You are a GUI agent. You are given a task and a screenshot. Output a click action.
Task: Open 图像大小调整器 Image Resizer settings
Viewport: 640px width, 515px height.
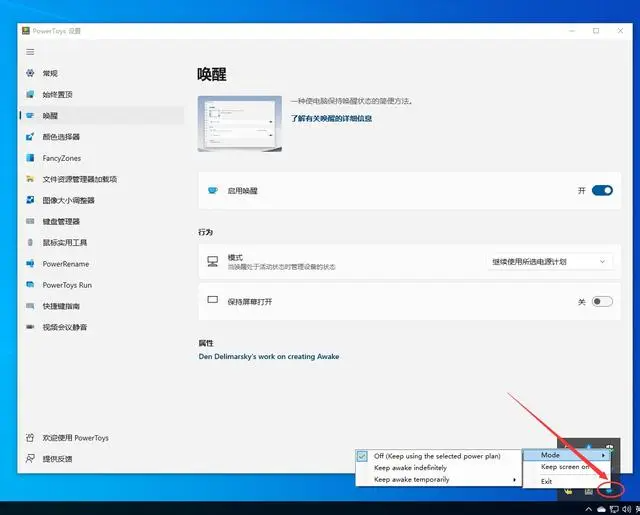[x=102, y=200]
